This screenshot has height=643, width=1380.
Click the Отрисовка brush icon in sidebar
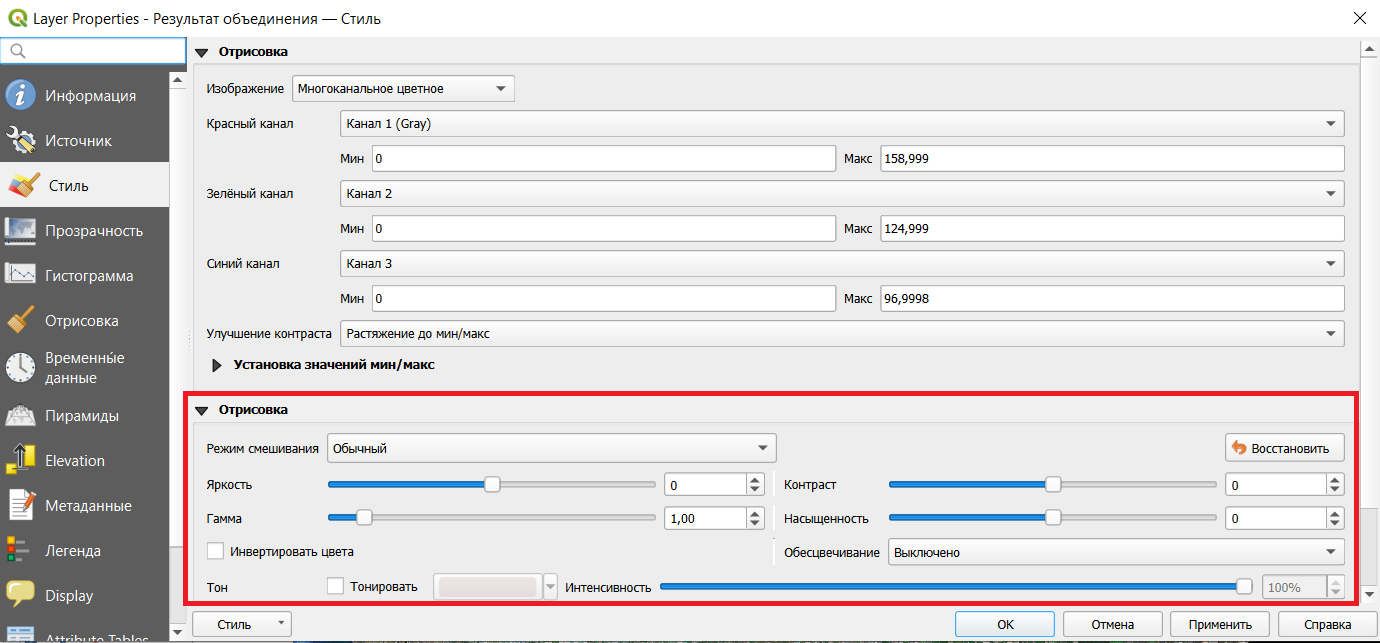click(20, 321)
